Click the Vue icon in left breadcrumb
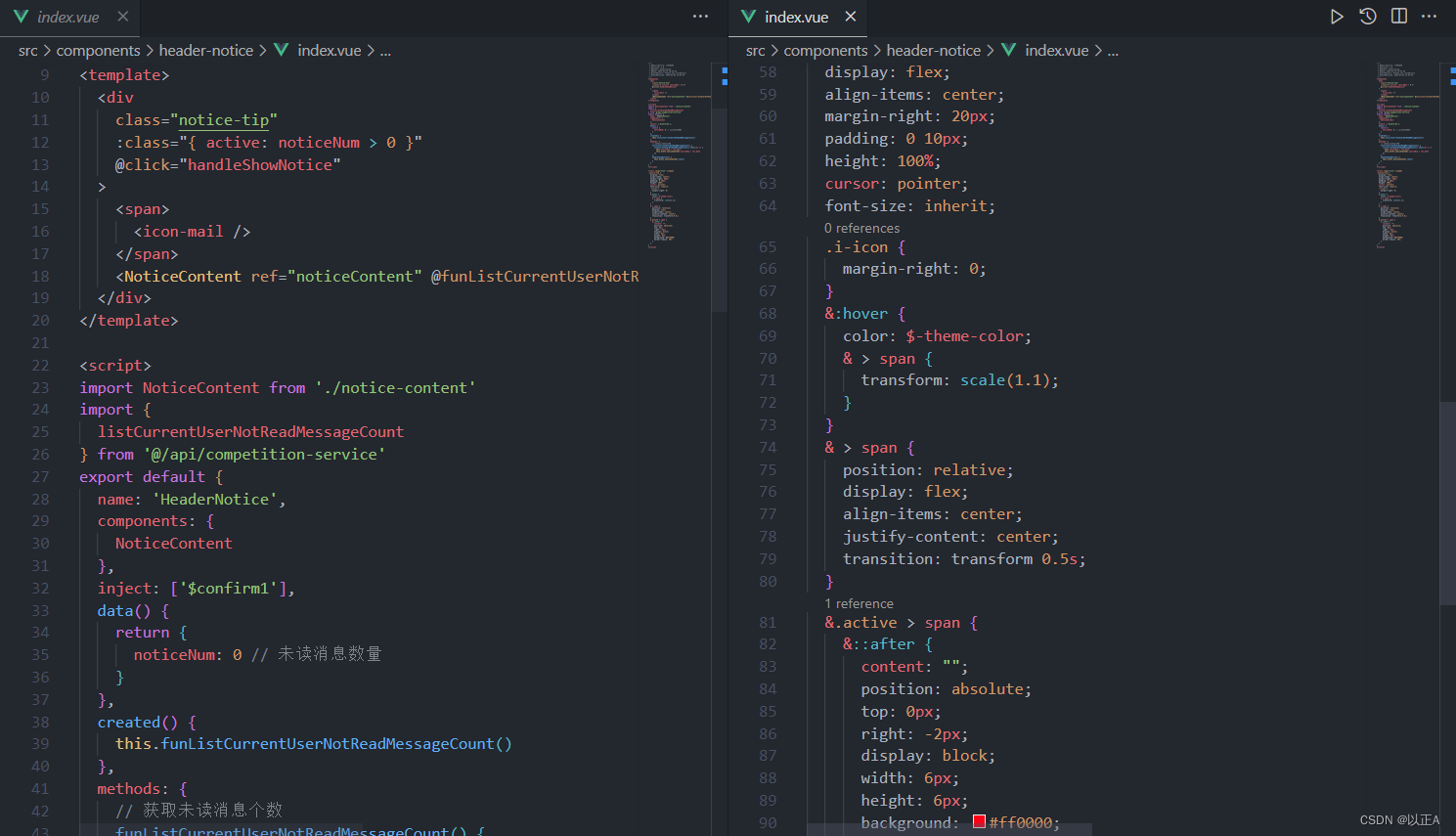Image resolution: width=1456 pixels, height=836 pixels. pyautogui.click(x=282, y=50)
